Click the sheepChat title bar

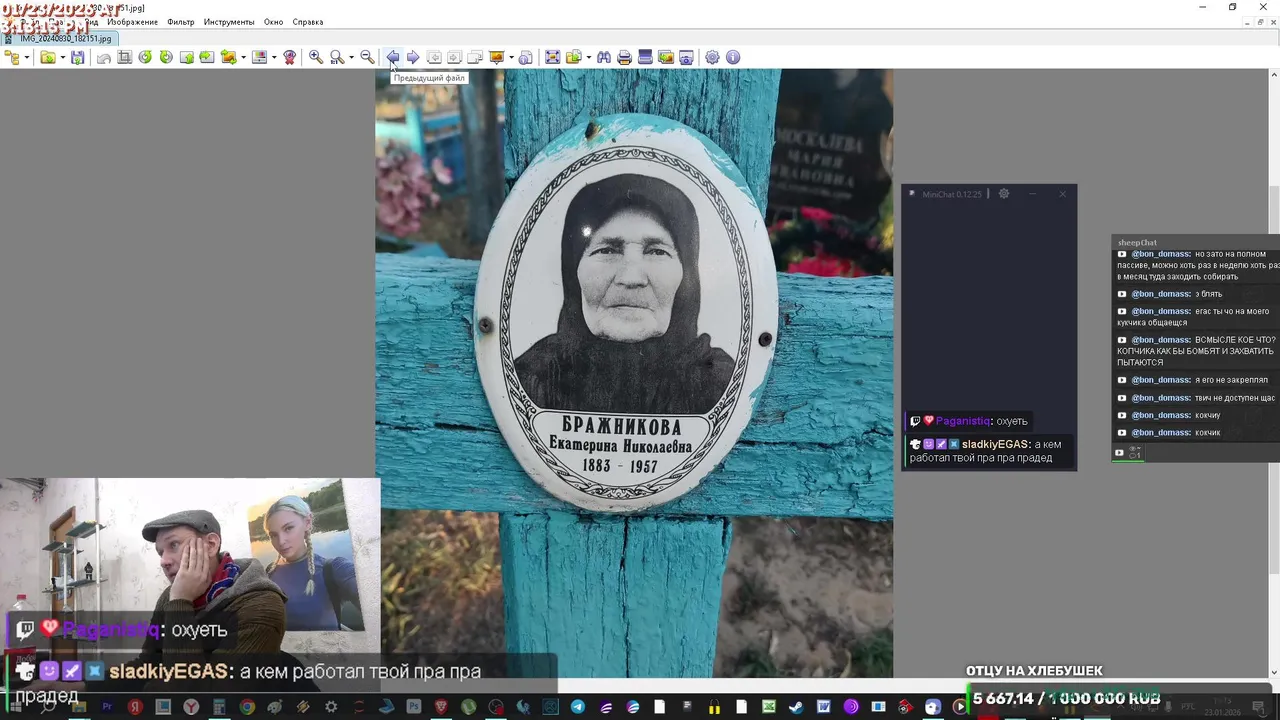click(x=1195, y=242)
